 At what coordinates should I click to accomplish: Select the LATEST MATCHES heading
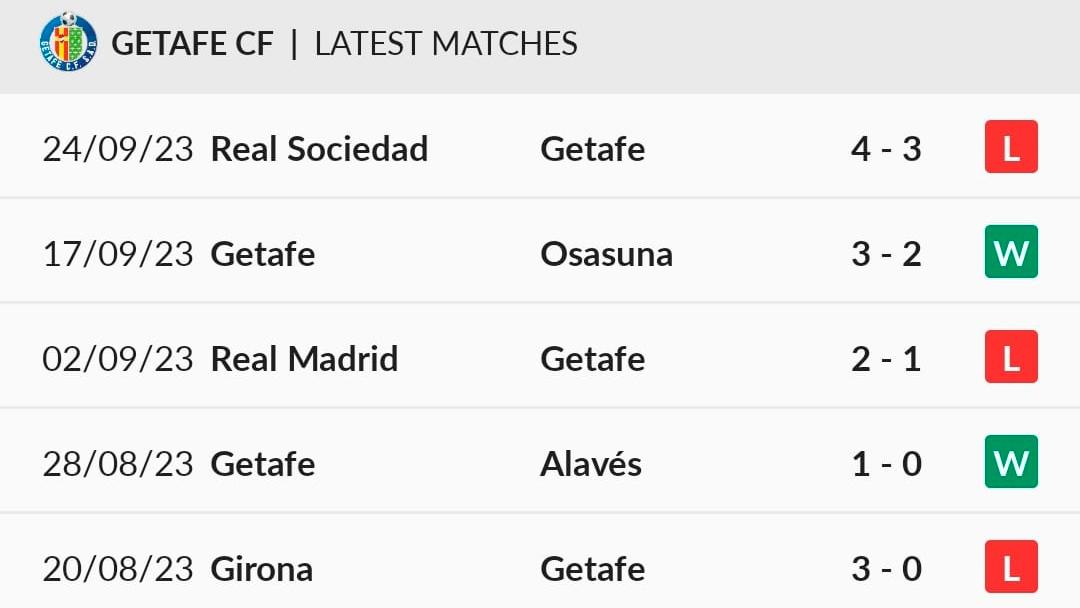point(446,43)
